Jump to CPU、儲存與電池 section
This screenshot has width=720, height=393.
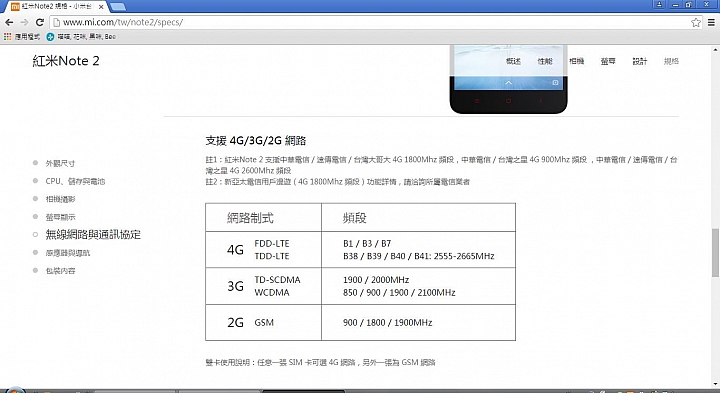point(75,181)
